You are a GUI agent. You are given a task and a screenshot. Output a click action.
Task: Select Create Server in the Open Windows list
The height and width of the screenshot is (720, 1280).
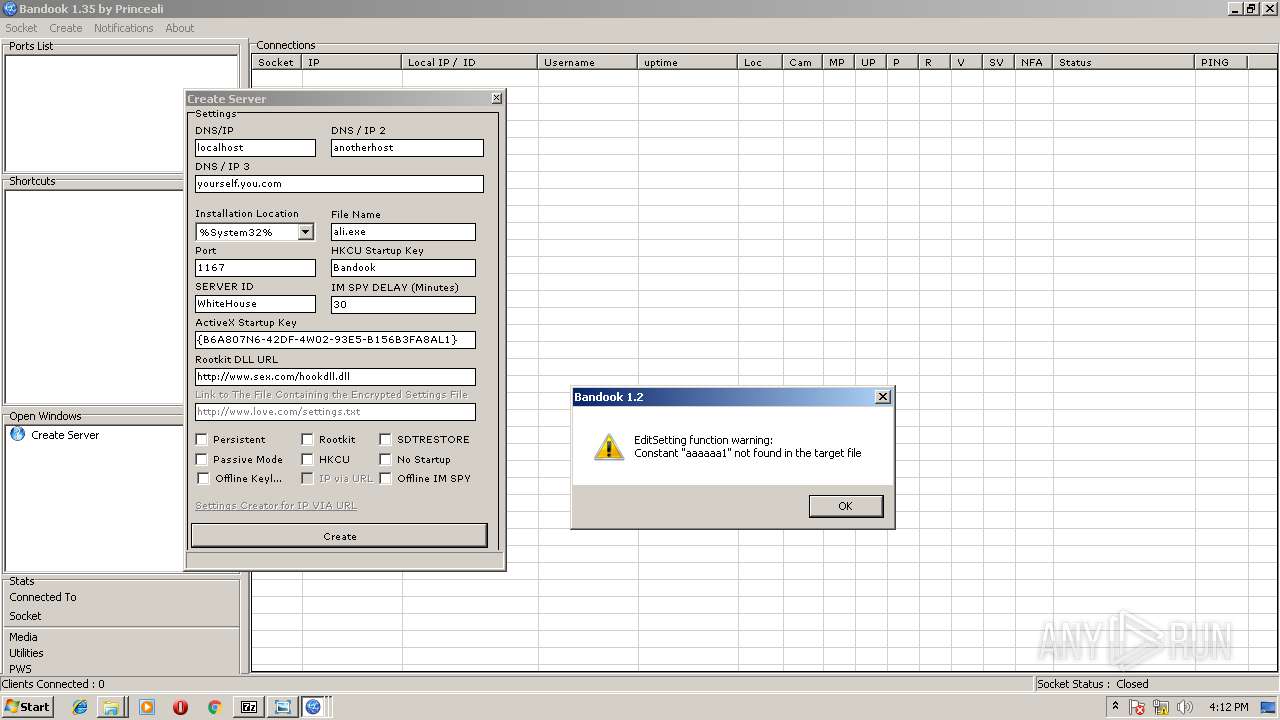65,435
